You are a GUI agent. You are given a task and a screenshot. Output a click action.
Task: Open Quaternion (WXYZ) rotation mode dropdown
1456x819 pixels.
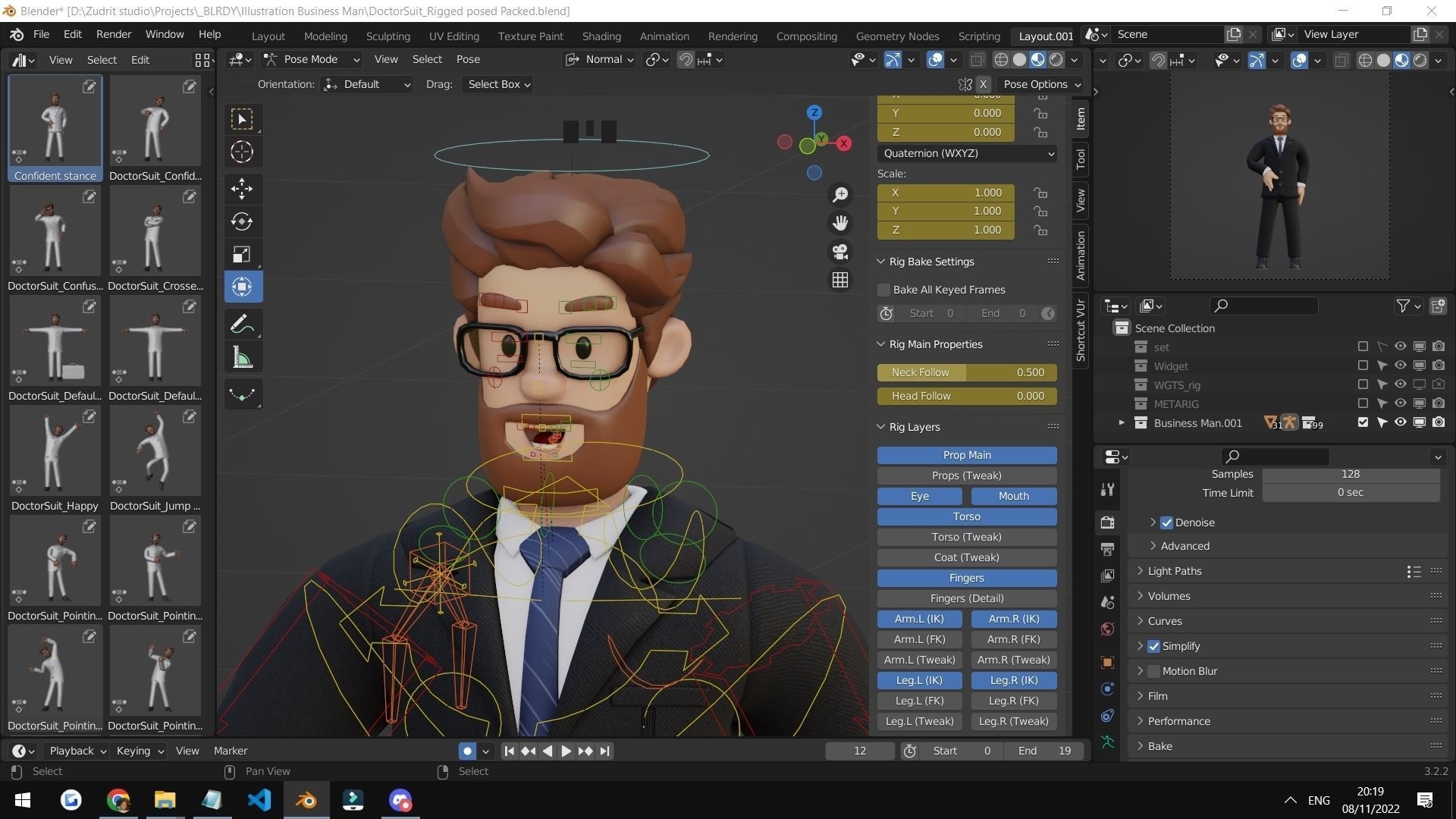(967, 153)
